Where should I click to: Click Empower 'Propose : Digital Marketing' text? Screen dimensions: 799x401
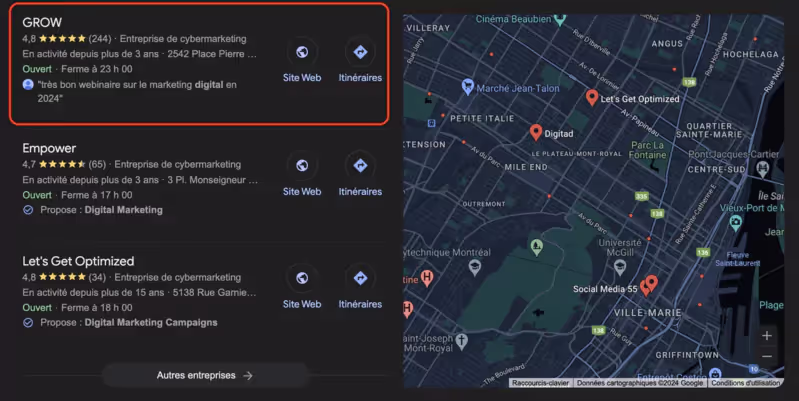coord(101,210)
